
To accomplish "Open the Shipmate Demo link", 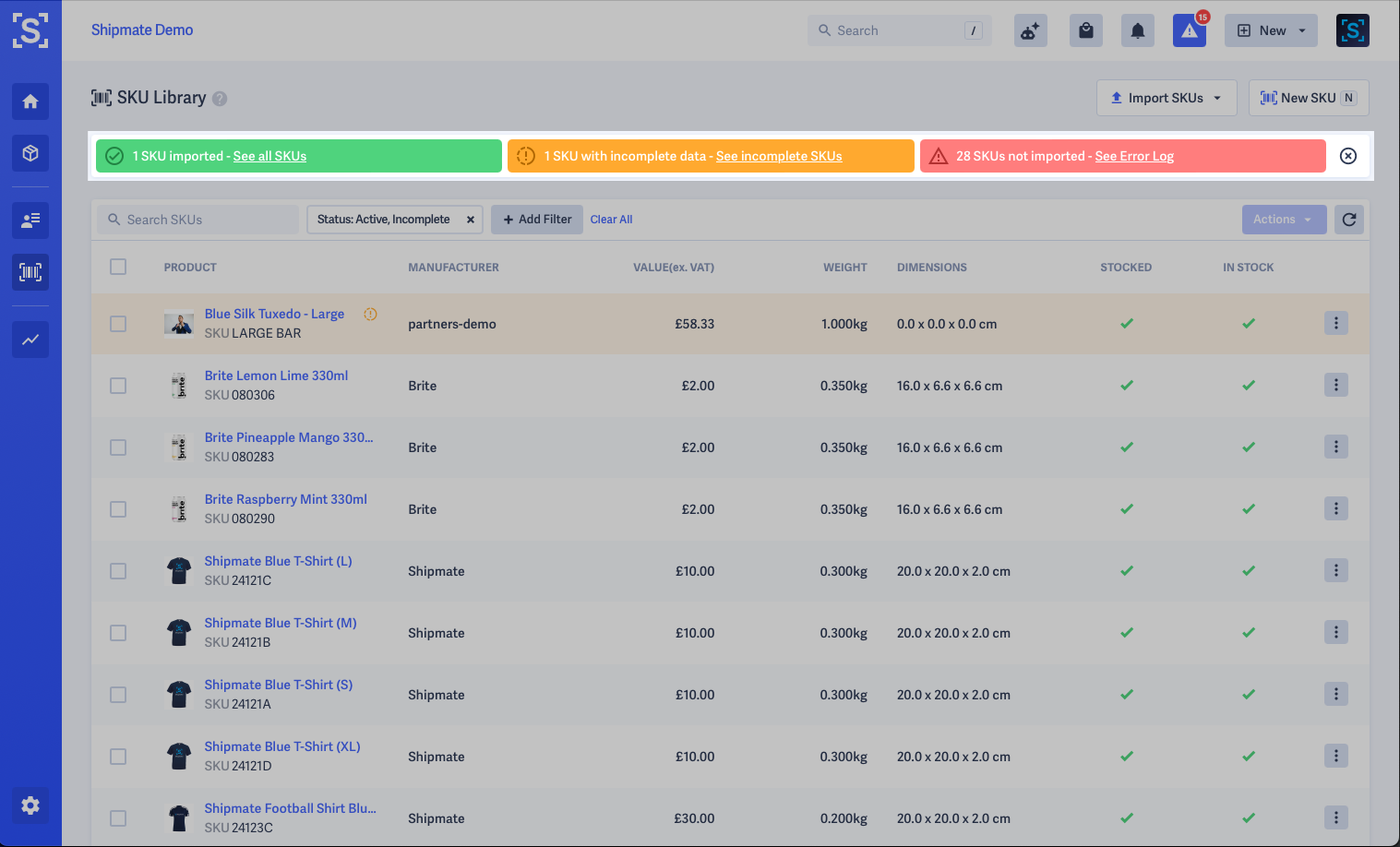I will click(x=142, y=30).
